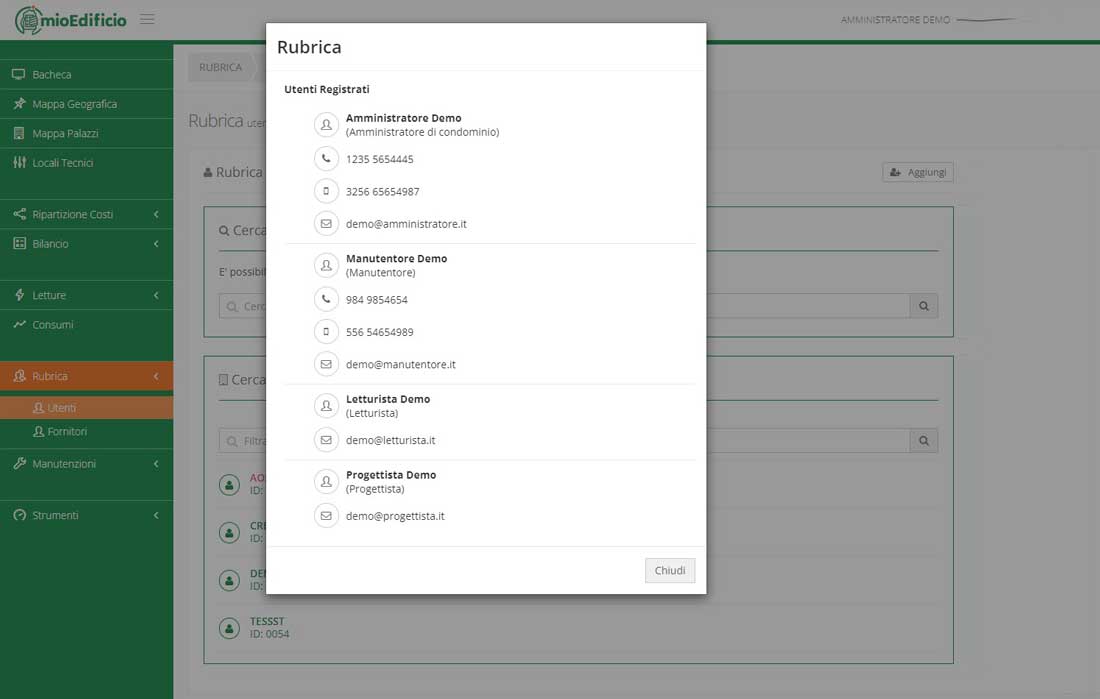Click the RUBRICA breadcrumb item
The image size is (1100, 699).
(220, 67)
